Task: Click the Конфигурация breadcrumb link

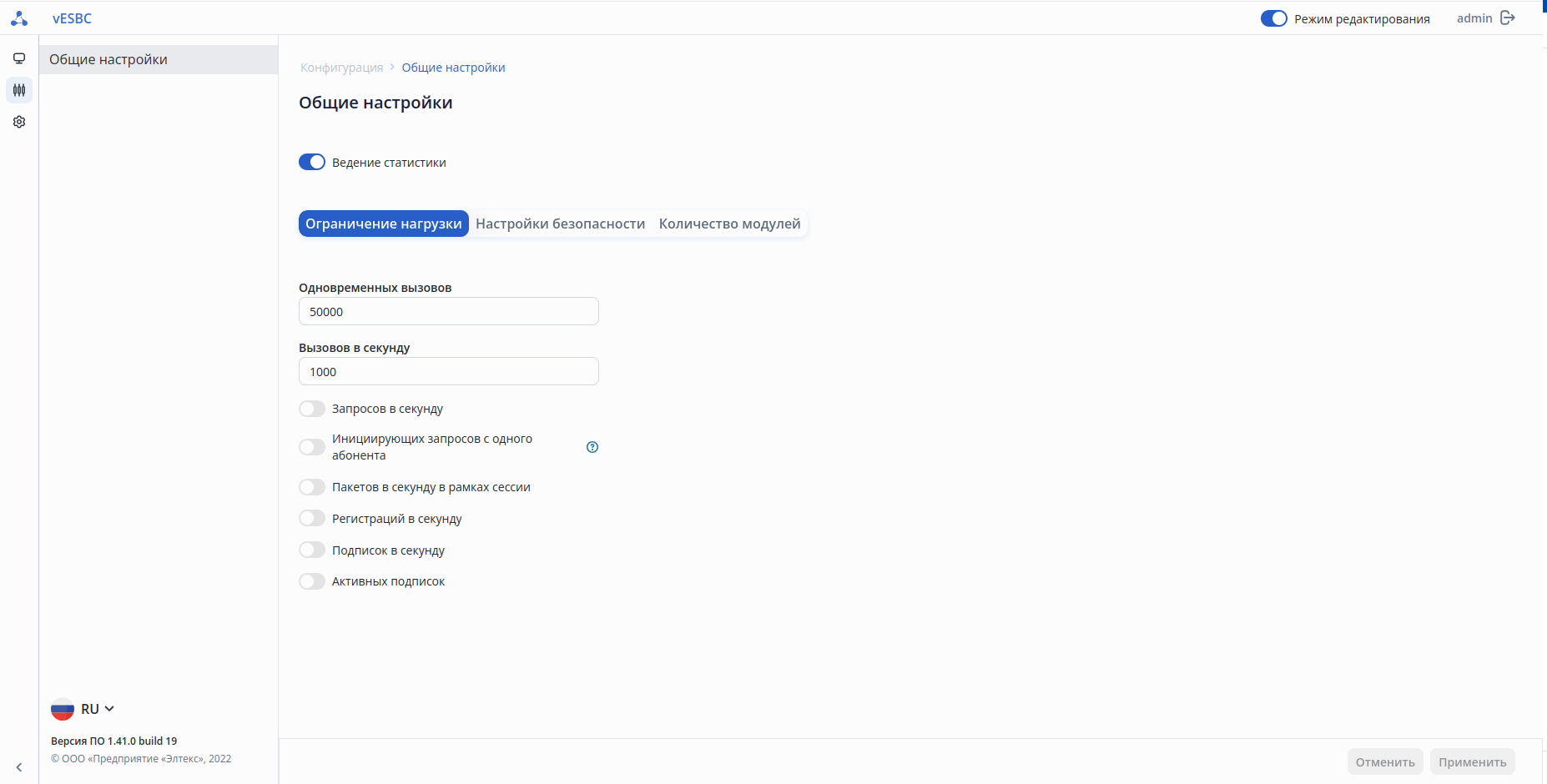Action: point(342,68)
